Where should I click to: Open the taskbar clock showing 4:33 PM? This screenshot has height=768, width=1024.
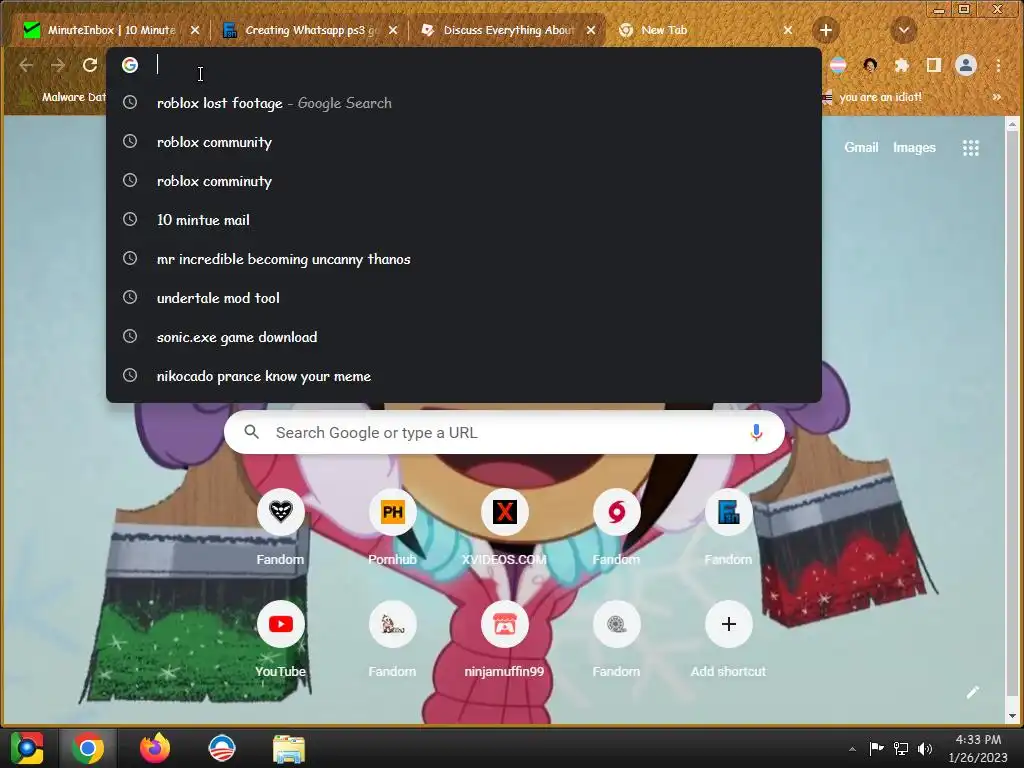tap(978, 748)
